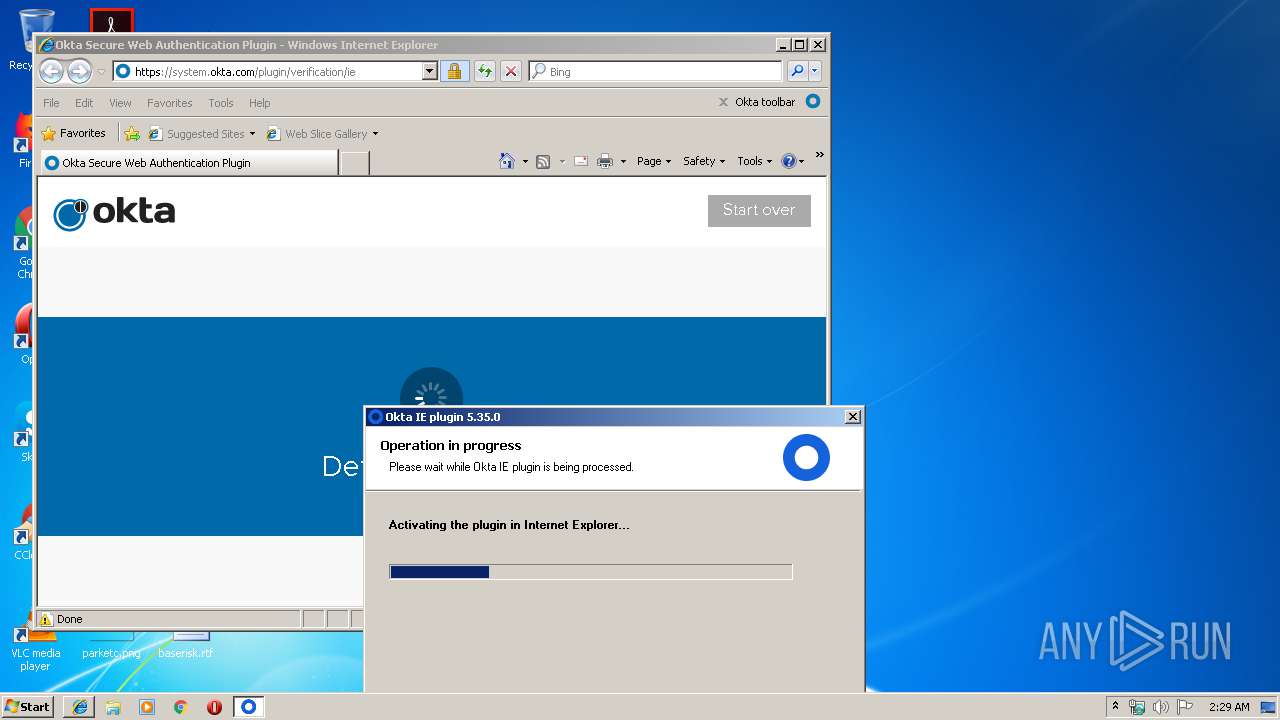Refresh the page with the green arrows icon
The width and height of the screenshot is (1280, 720).
point(484,71)
